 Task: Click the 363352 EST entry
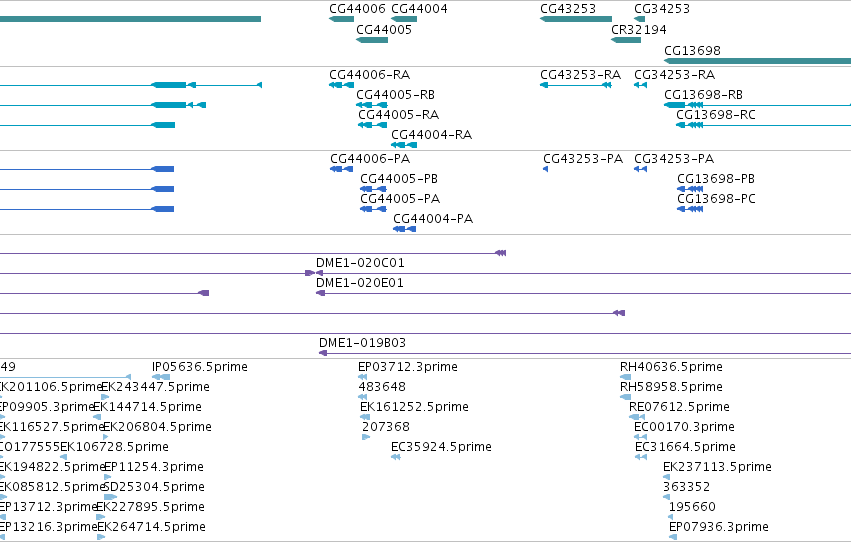pos(686,487)
